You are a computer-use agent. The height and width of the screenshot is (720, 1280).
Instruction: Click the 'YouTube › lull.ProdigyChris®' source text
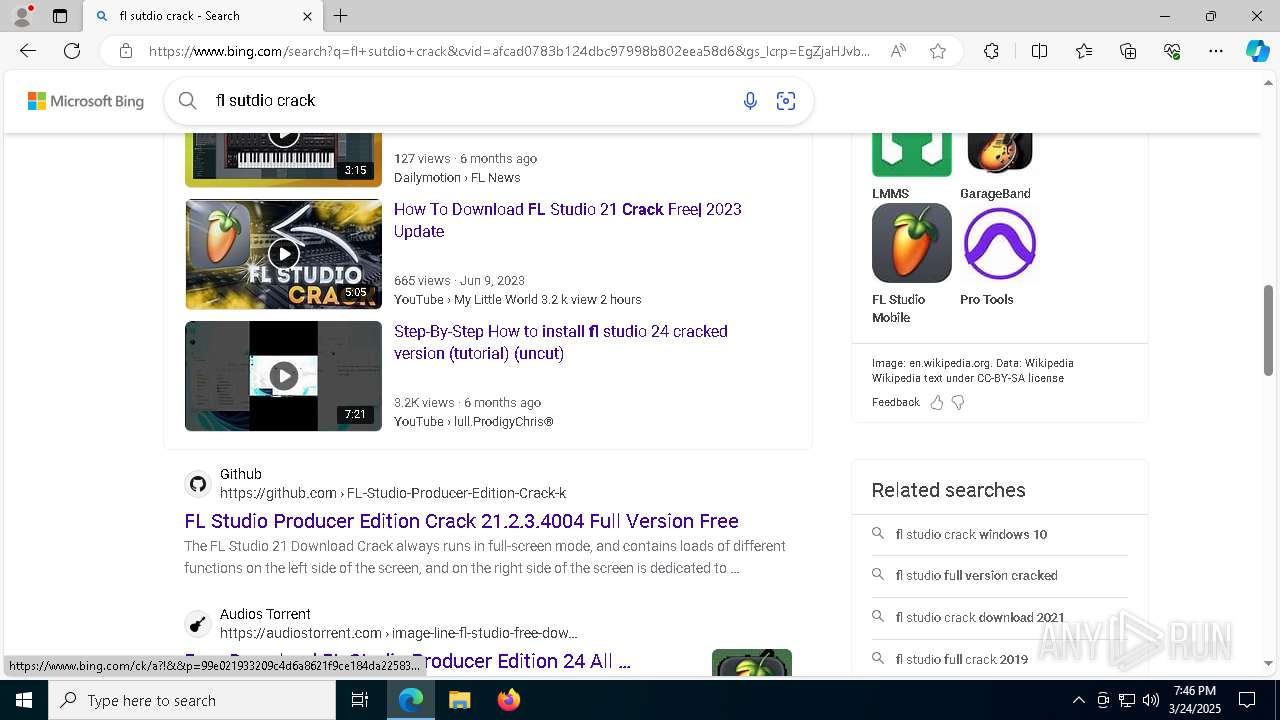coord(474,421)
